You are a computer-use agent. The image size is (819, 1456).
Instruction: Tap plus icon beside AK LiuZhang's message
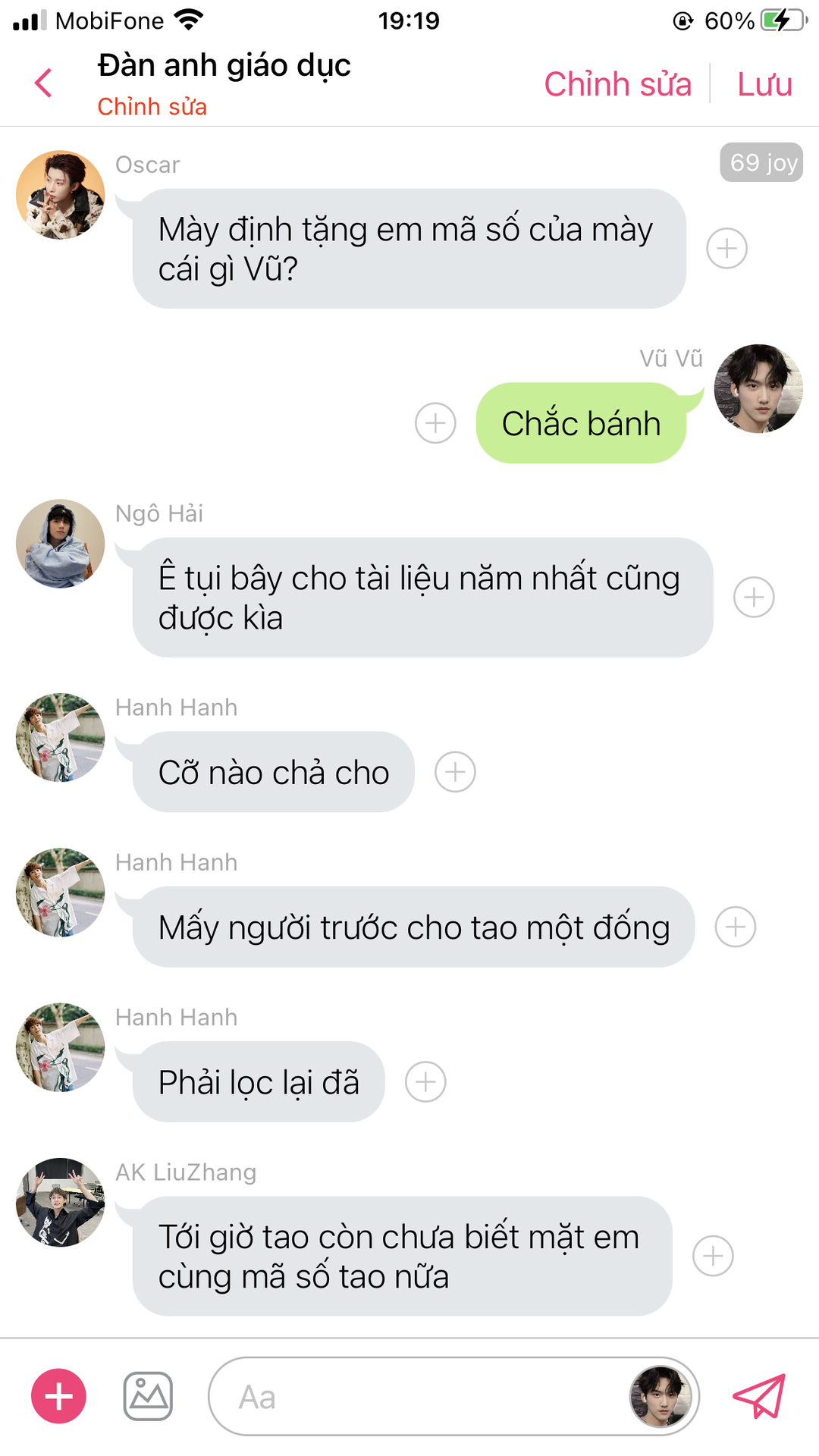point(714,1256)
